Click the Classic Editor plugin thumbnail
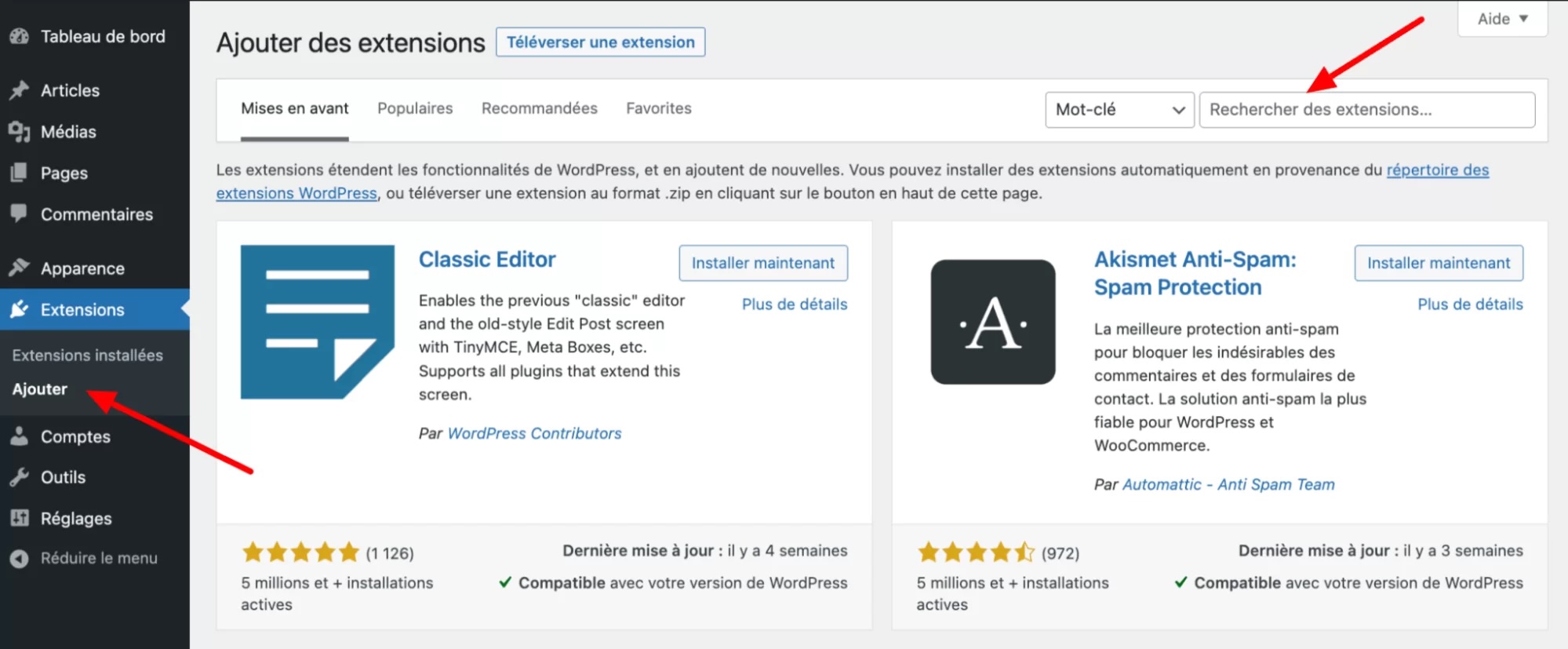Screen dimensions: 1568x649 [x=318, y=322]
